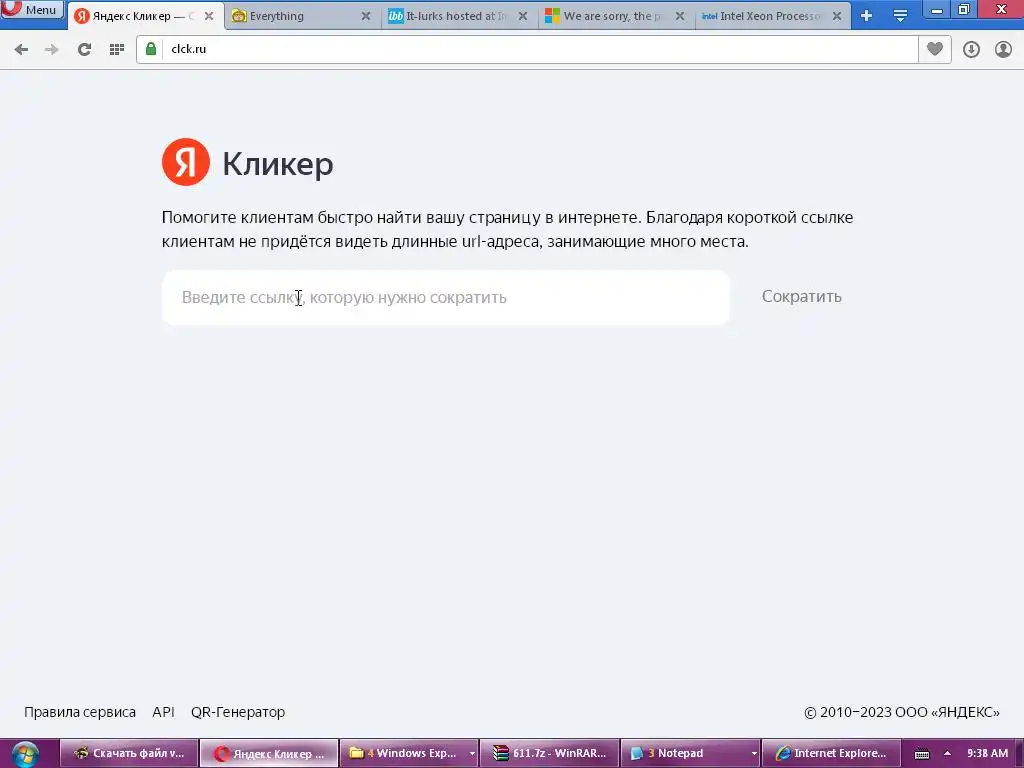
Task: Reload the page with the refresh icon
Action: coord(84,50)
